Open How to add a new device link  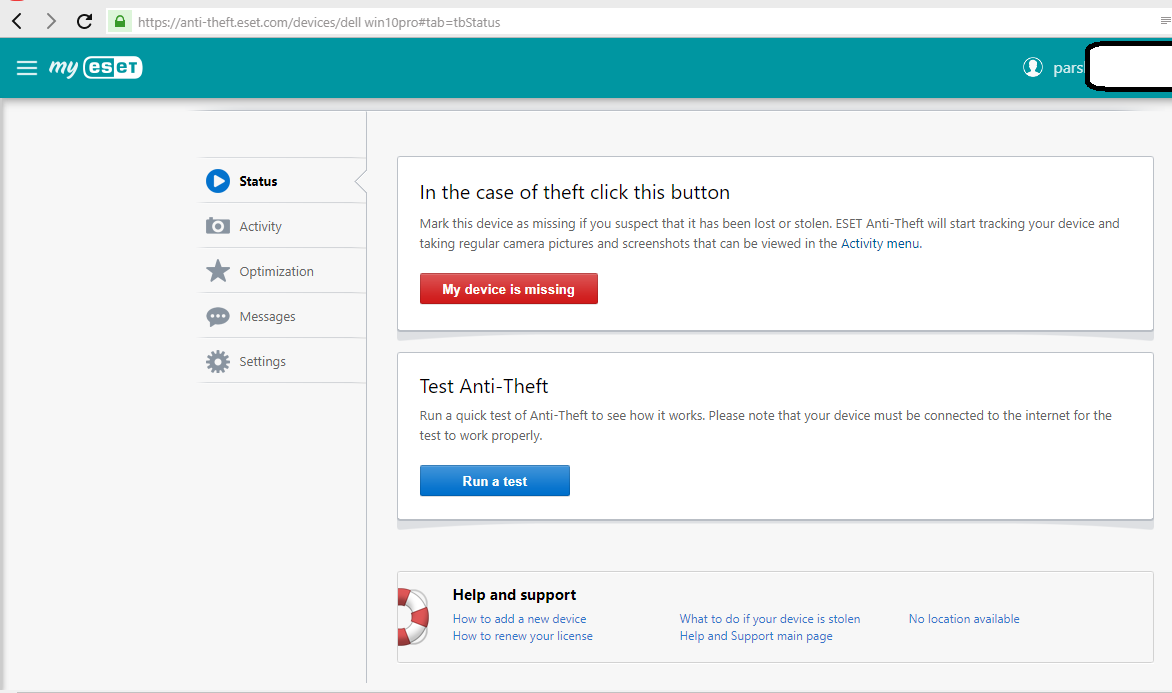[519, 619]
